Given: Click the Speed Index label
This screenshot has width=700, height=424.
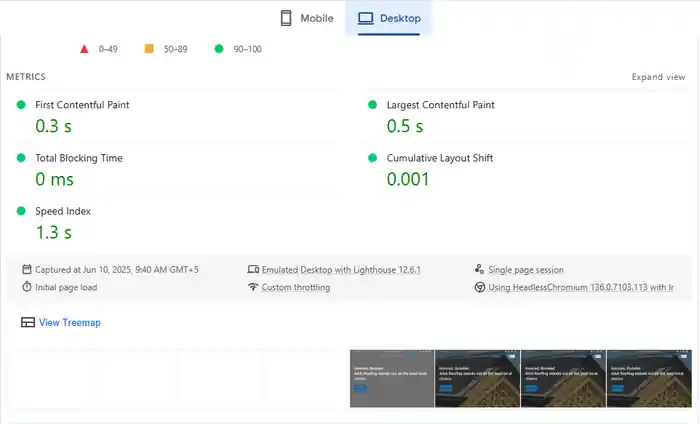Looking at the screenshot, I should tap(63, 211).
